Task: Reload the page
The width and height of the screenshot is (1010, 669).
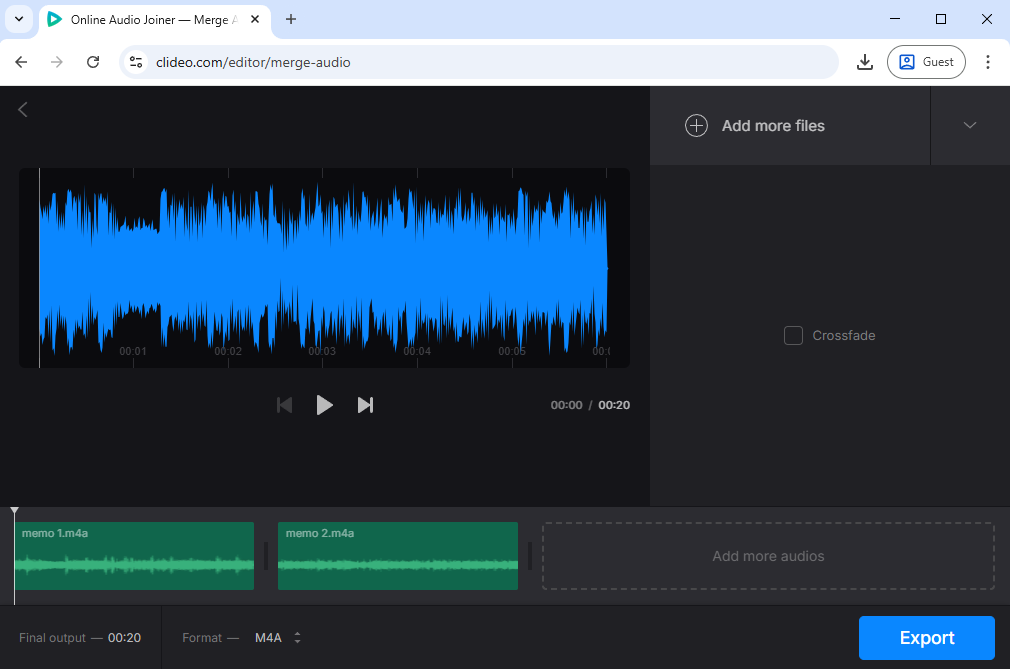Action: pyautogui.click(x=93, y=62)
